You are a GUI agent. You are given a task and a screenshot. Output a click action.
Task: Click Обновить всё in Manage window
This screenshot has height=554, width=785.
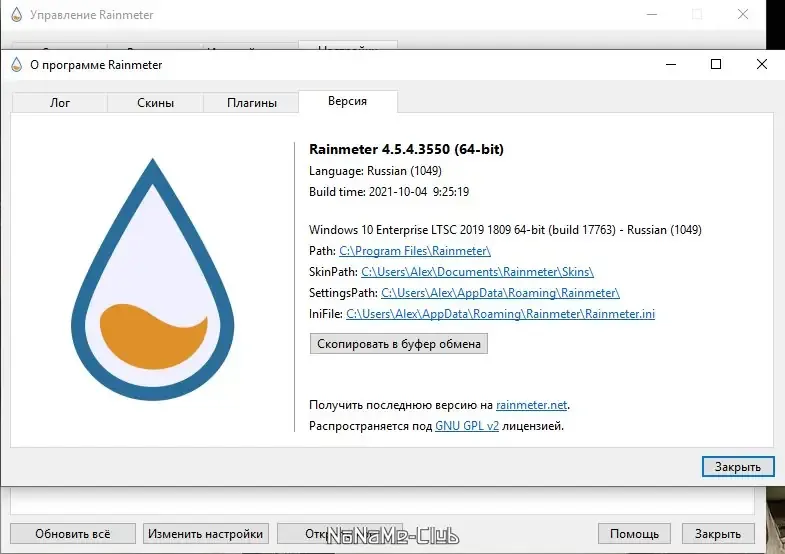click(x=73, y=533)
